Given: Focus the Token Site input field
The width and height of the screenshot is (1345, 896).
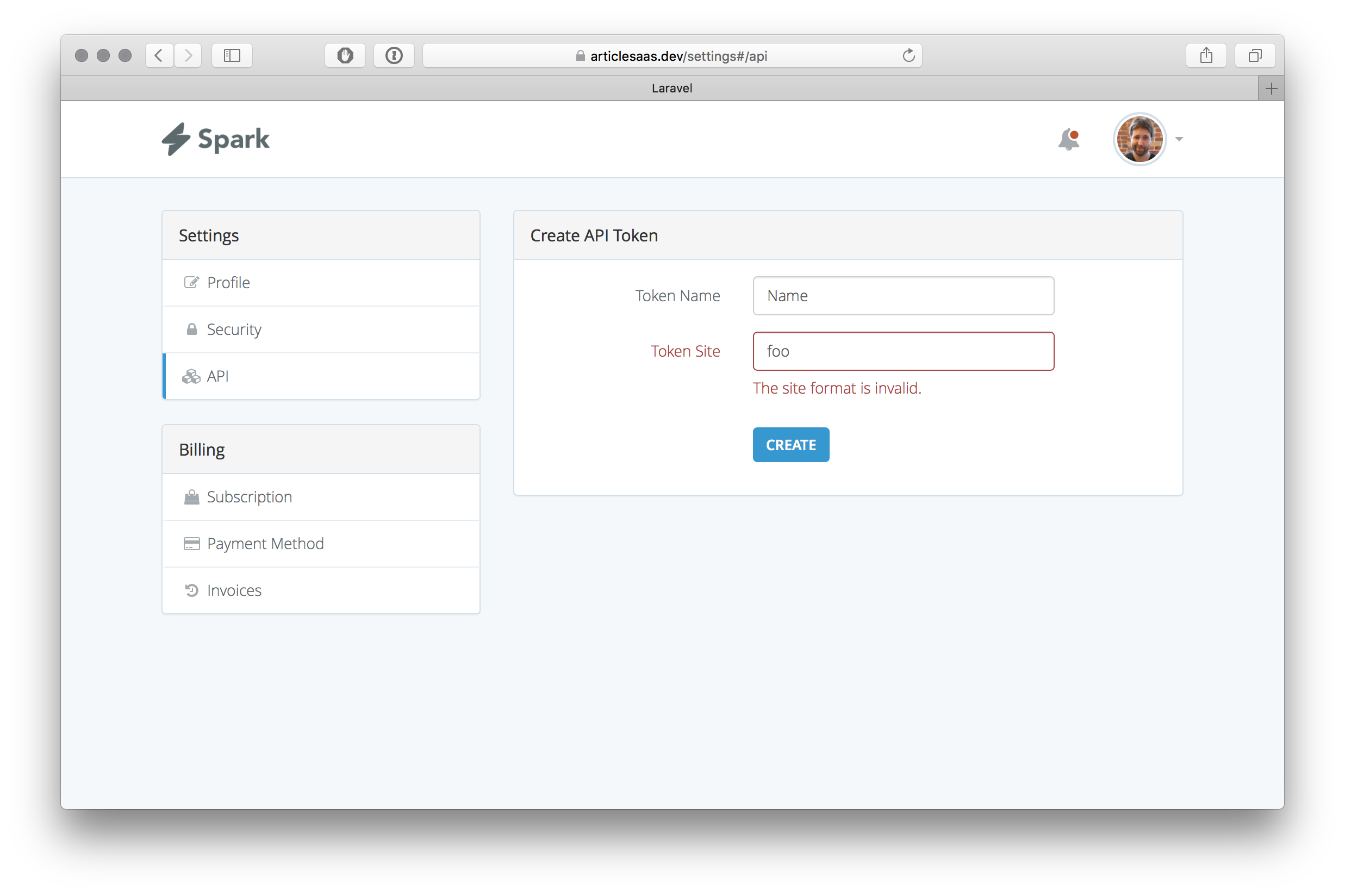Looking at the screenshot, I should pos(903,351).
